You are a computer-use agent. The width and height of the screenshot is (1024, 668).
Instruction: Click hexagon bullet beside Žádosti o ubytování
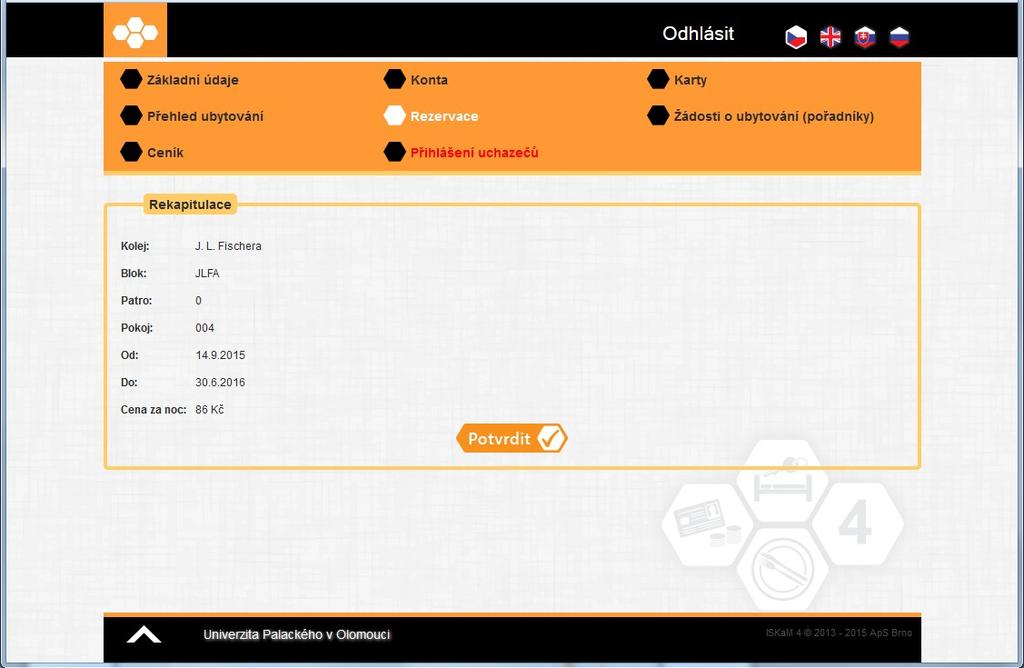point(658,116)
